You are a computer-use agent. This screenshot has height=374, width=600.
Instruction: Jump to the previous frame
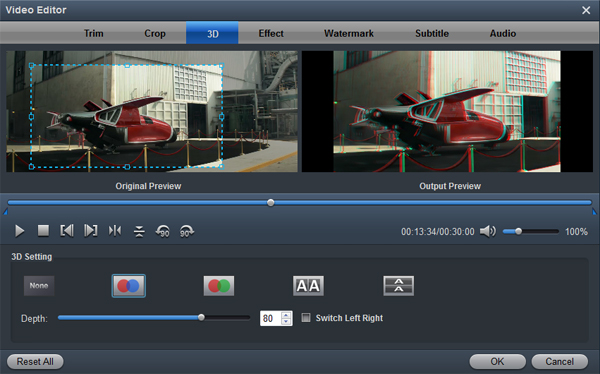point(67,231)
